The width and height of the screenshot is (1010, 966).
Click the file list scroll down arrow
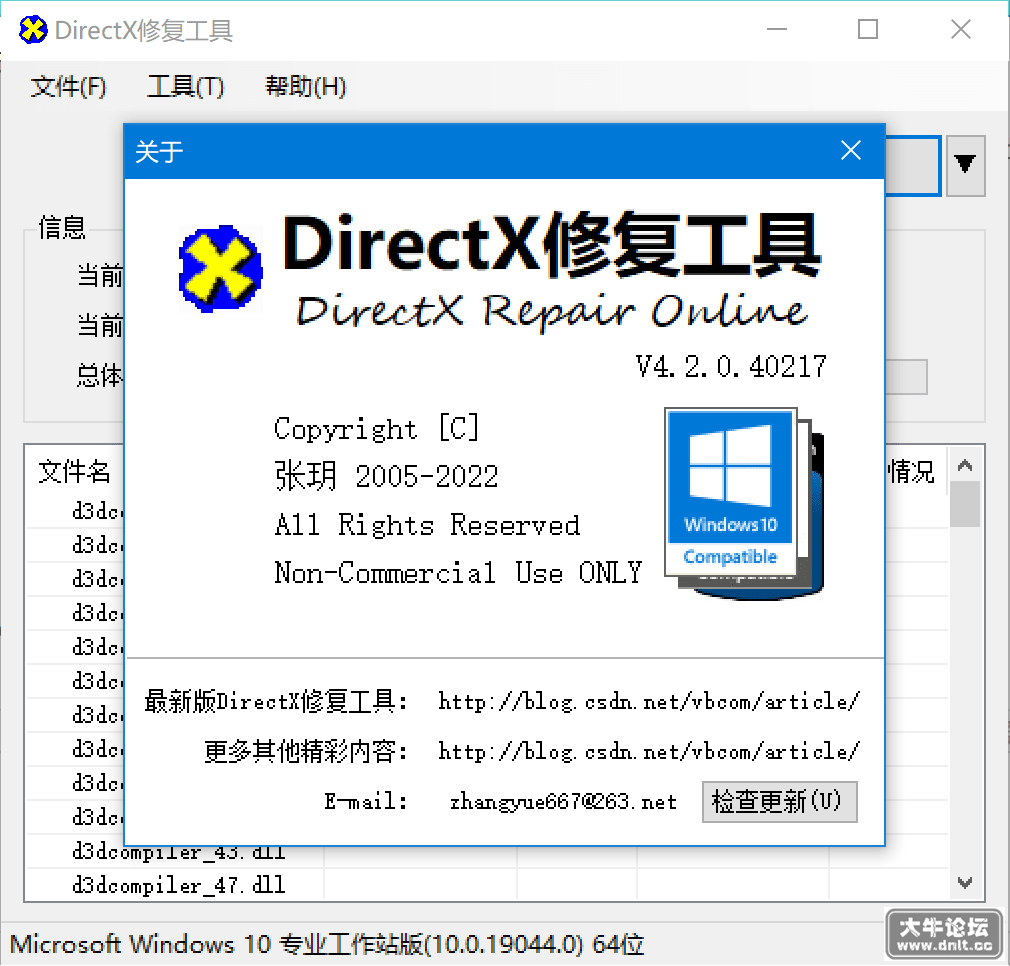tap(965, 882)
